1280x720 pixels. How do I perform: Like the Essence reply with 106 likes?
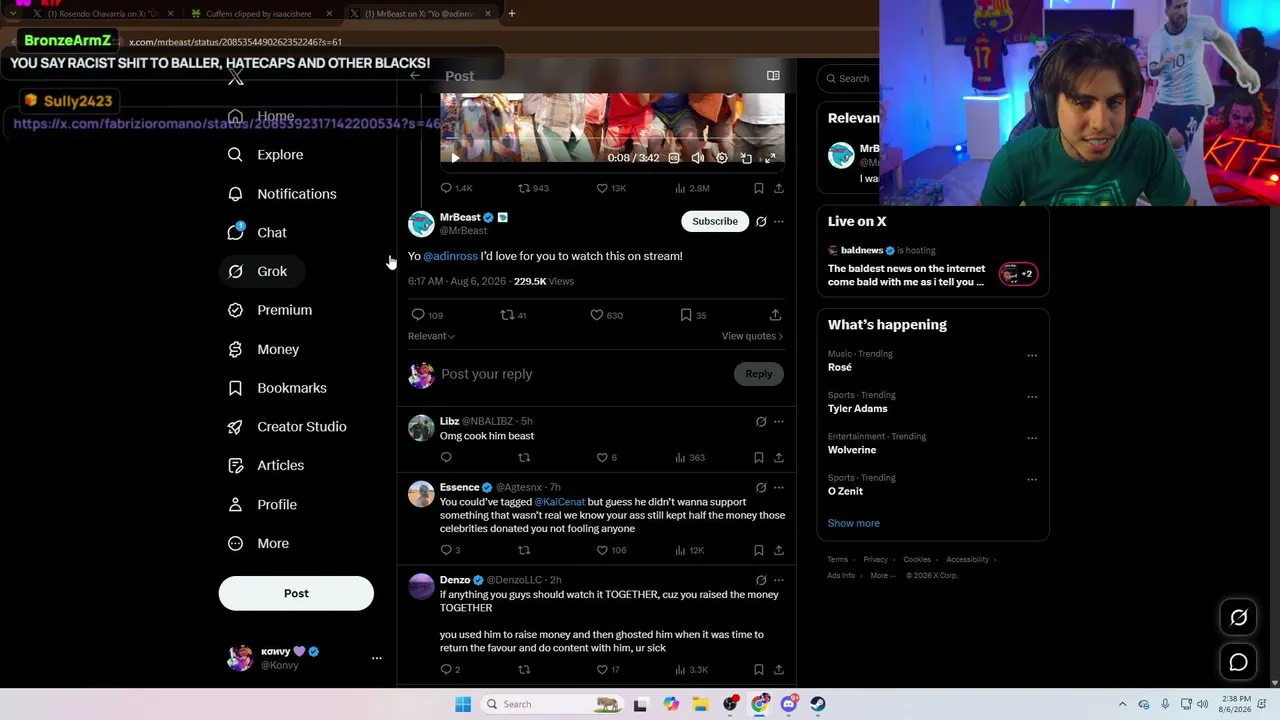coord(611,550)
